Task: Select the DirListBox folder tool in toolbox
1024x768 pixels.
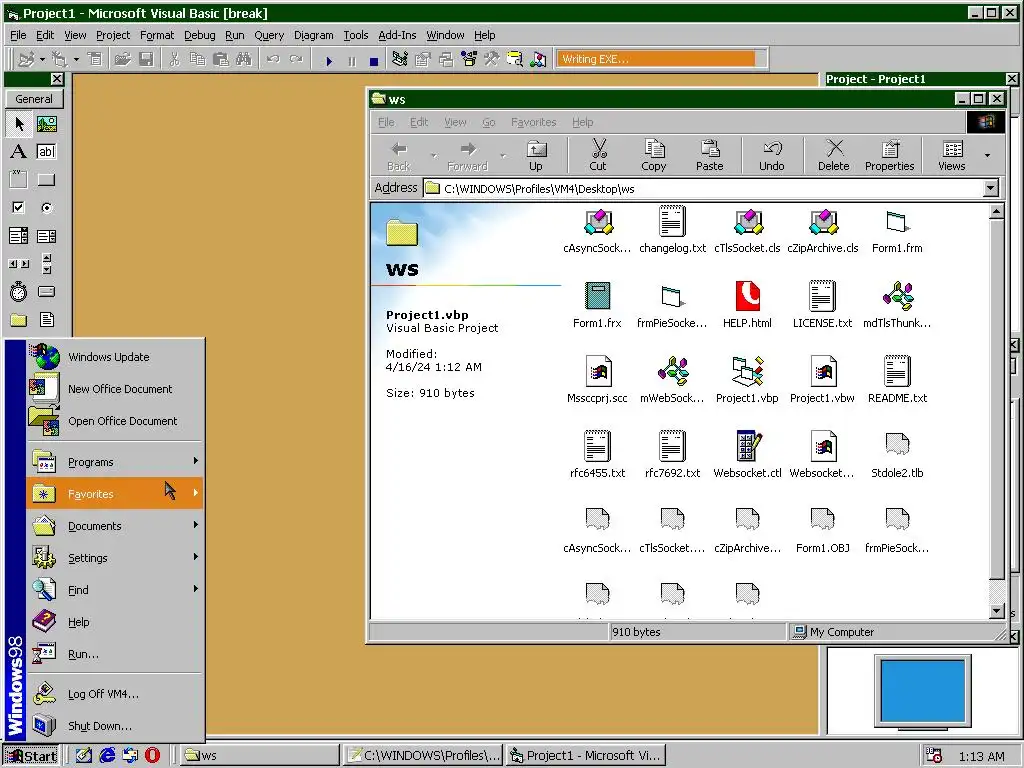Action: pos(19,319)
